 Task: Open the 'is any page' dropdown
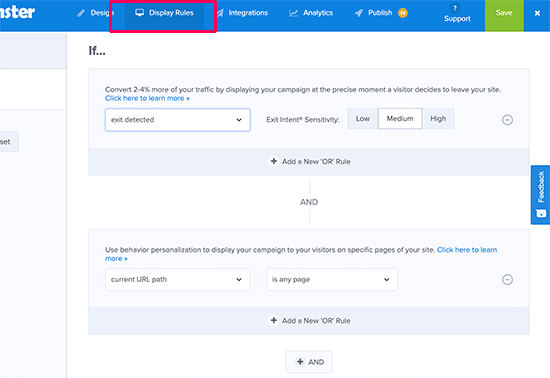[x=332, y=279]
